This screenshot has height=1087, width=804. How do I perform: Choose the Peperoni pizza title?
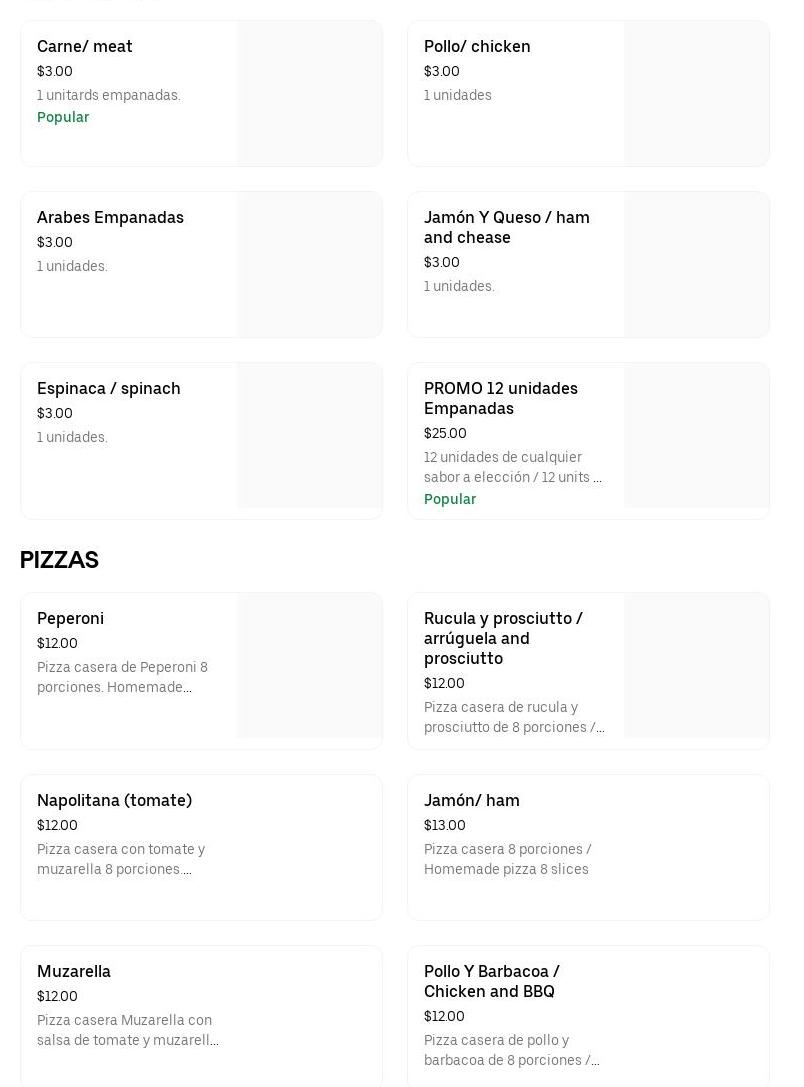[x=71, y=619]
